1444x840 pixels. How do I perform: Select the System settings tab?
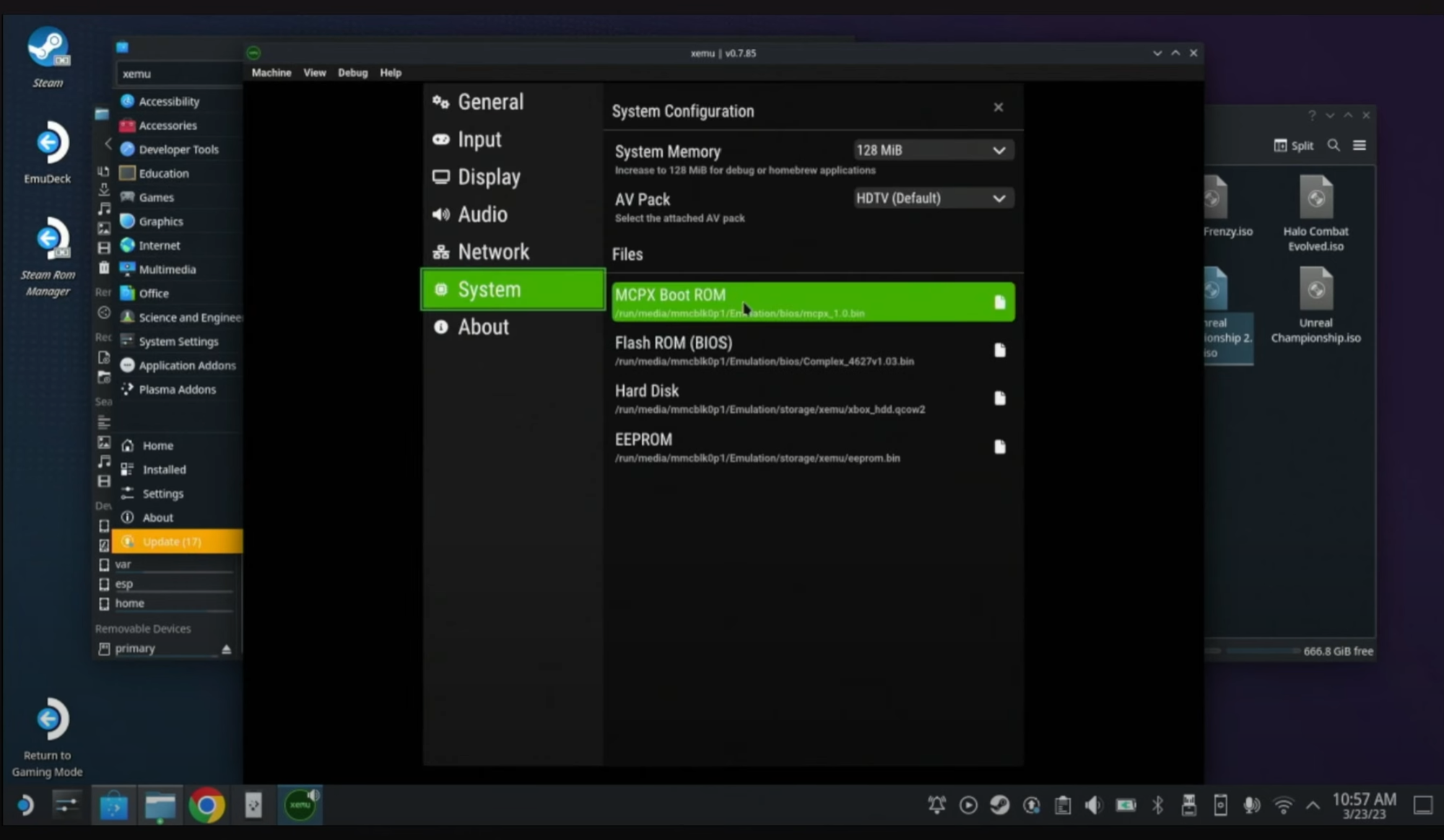[513, 289]
